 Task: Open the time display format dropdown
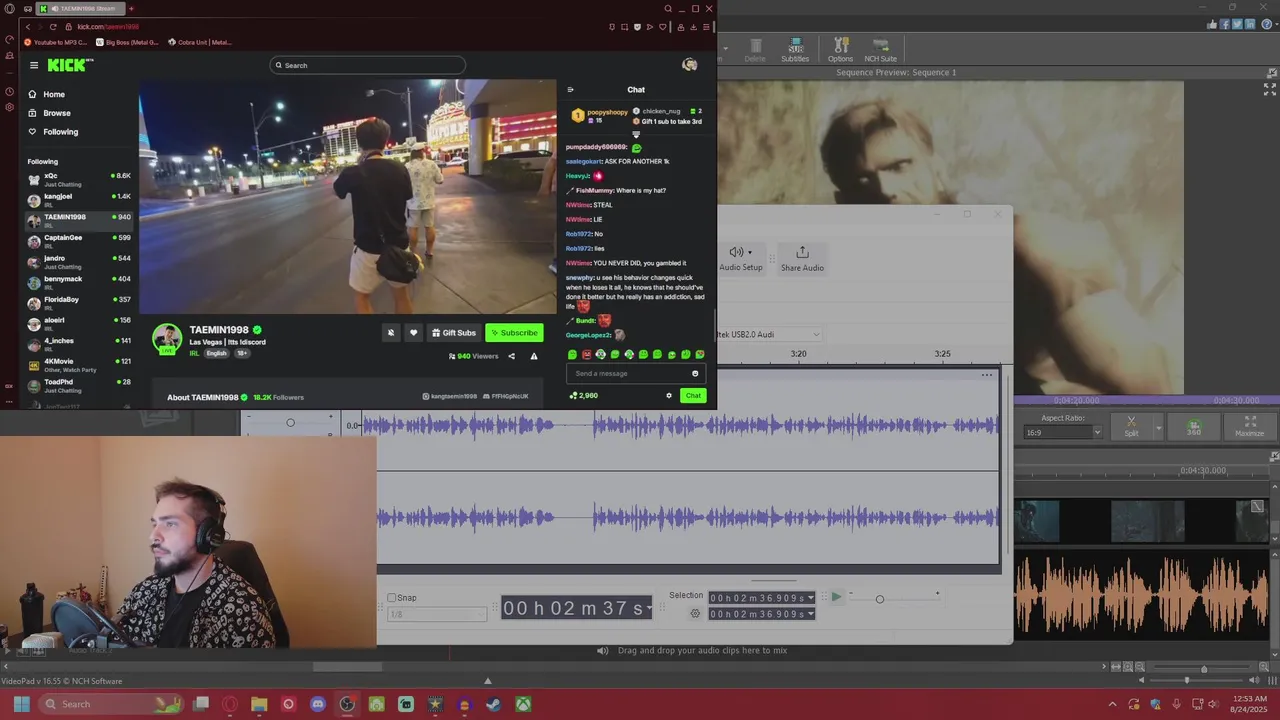click(x=650, y=608)
